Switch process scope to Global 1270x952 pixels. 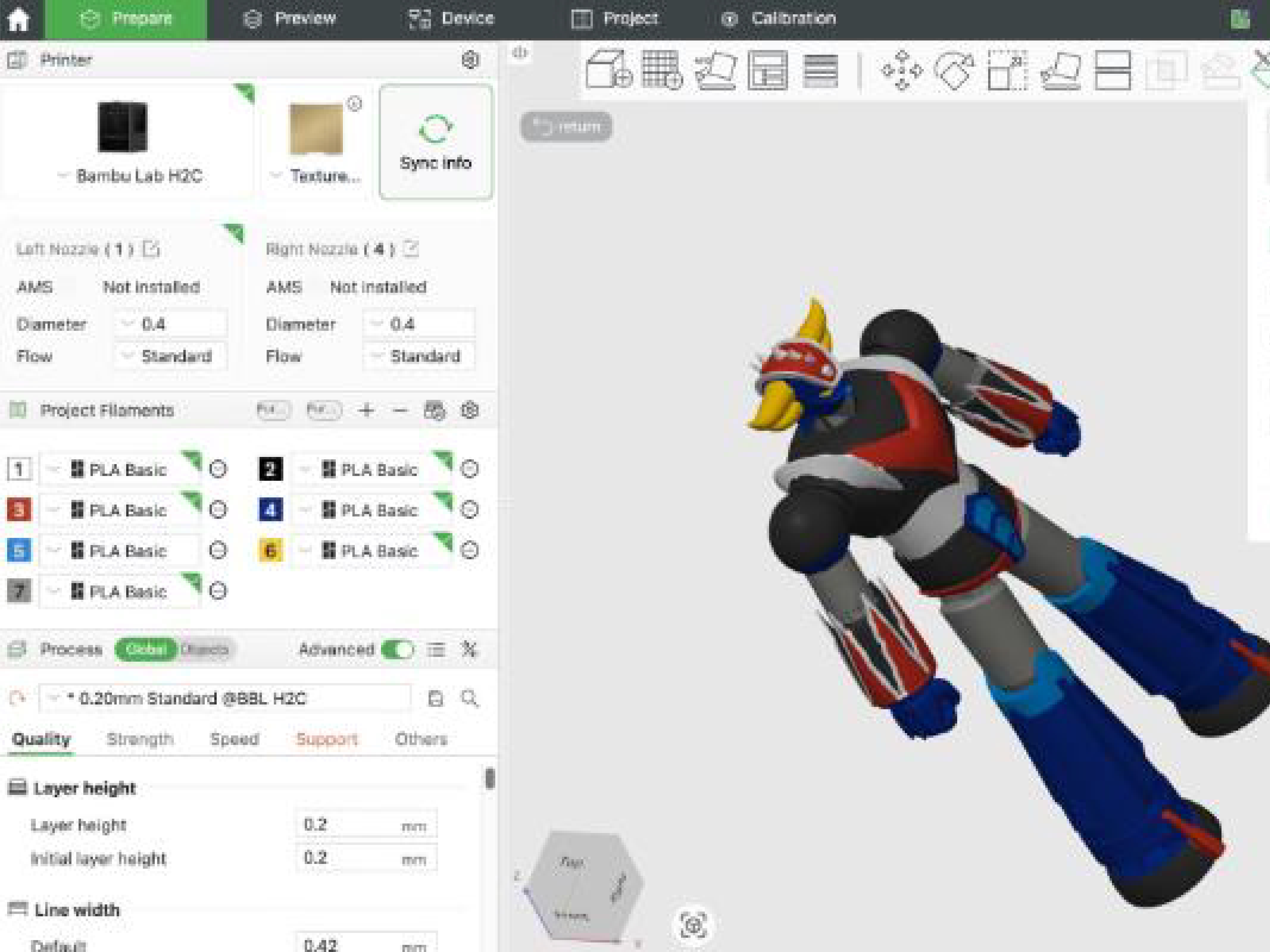(x=146, y=649)
